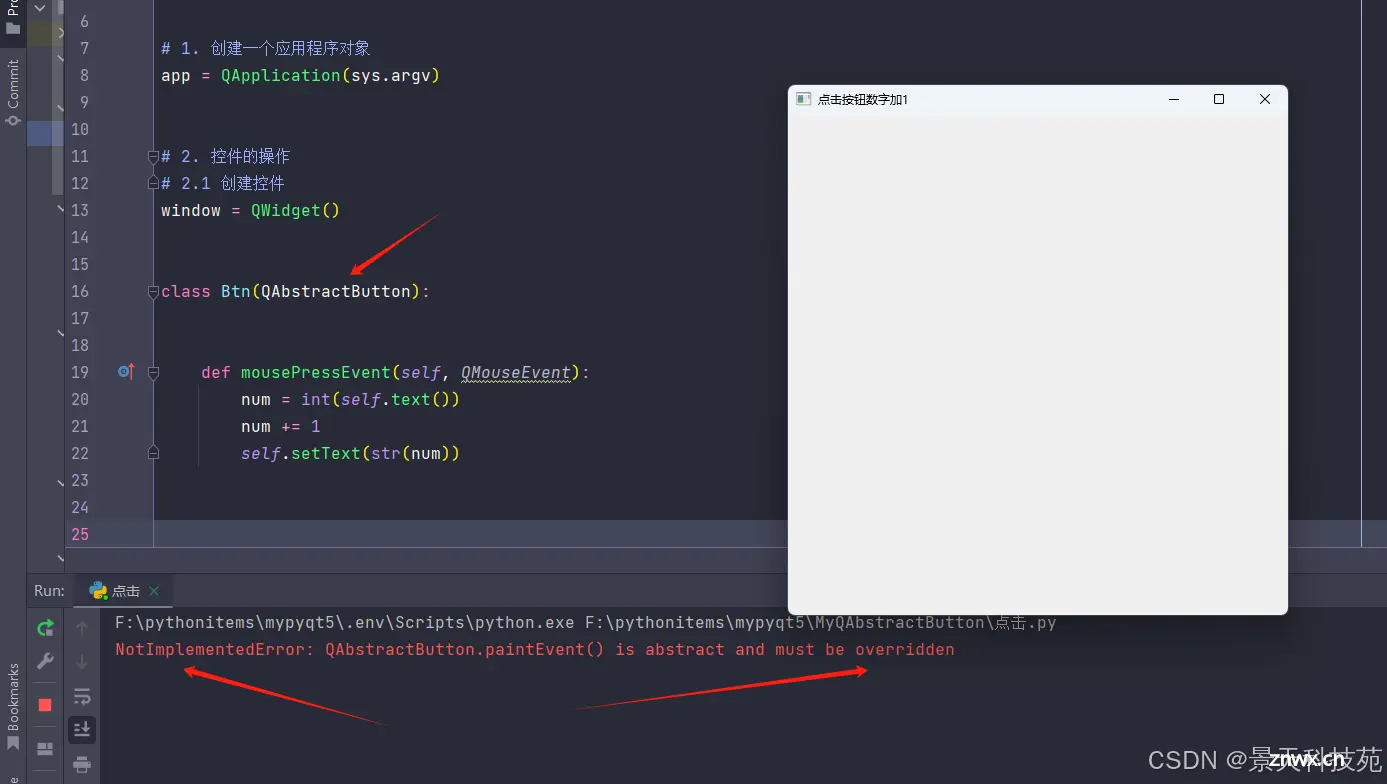Image resolution: width=1387 pixels, height=784 pixels.
Task: Click the QAbstractButton class name in code
Action: pos(336,291)
